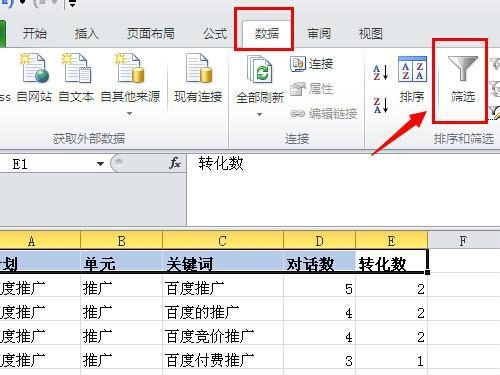Sort ascending with A-Z icon
This screenshot has height=375, width=500.
click(380, 72)
